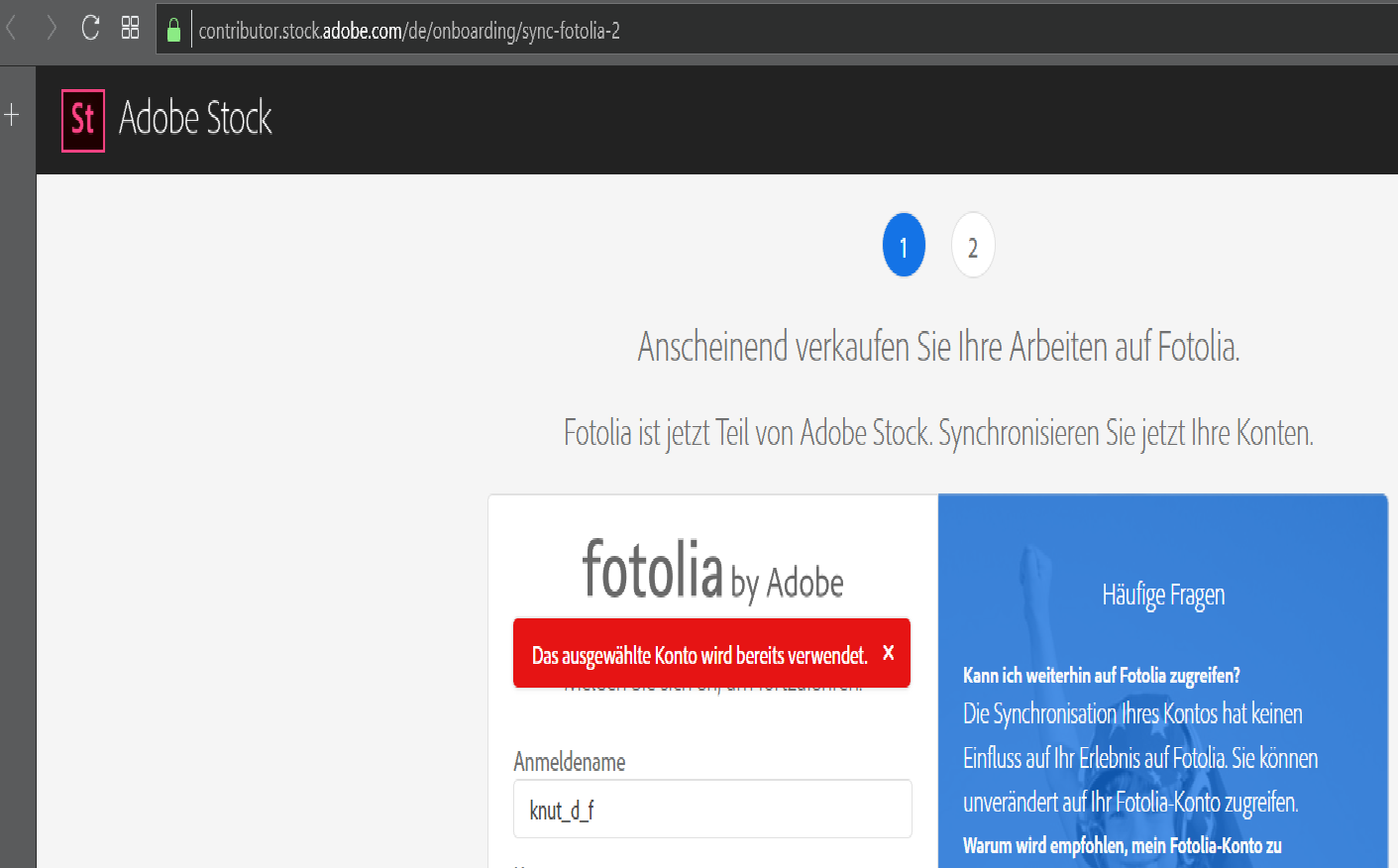Click the Adobe Stock St logo

(x=83, y=121)
